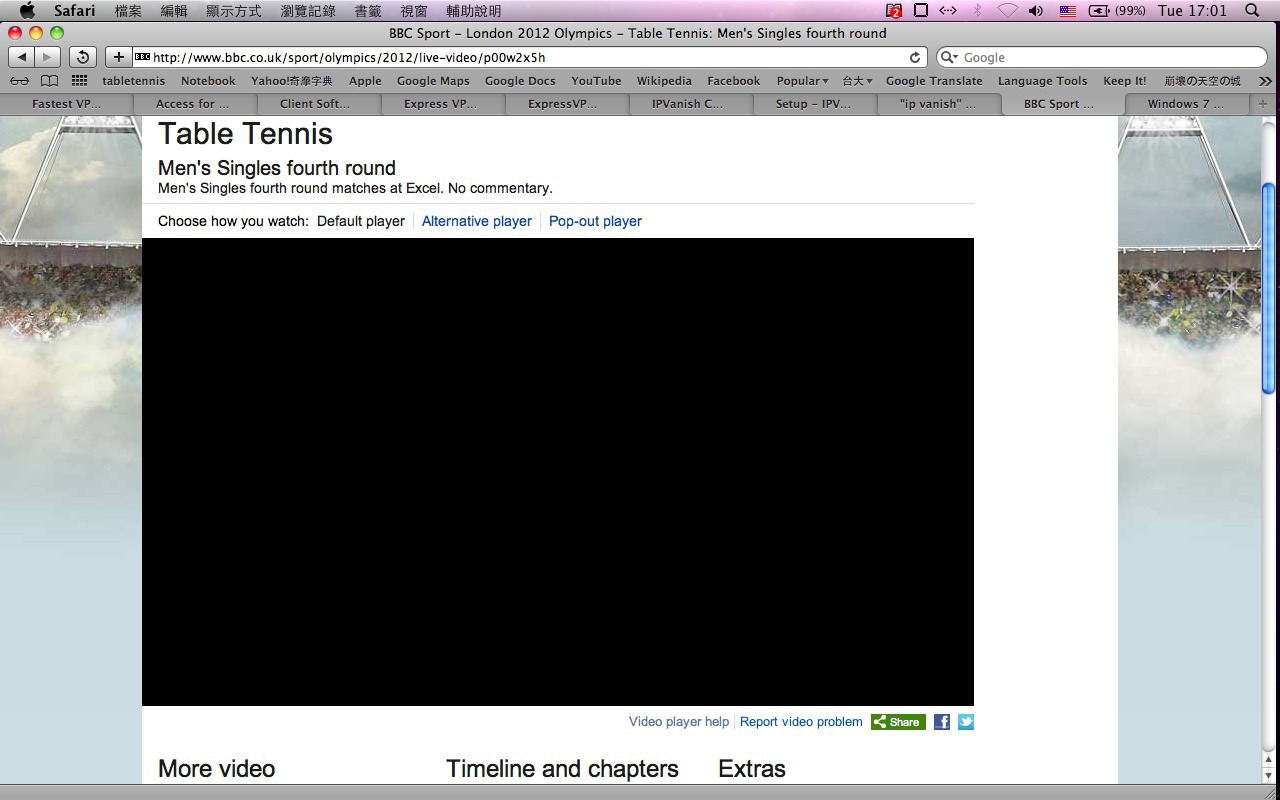The height and width of the screenshot is (800, 1280).
Task: Click the Wi-Fi status icon
Action: click(1008, 11)
